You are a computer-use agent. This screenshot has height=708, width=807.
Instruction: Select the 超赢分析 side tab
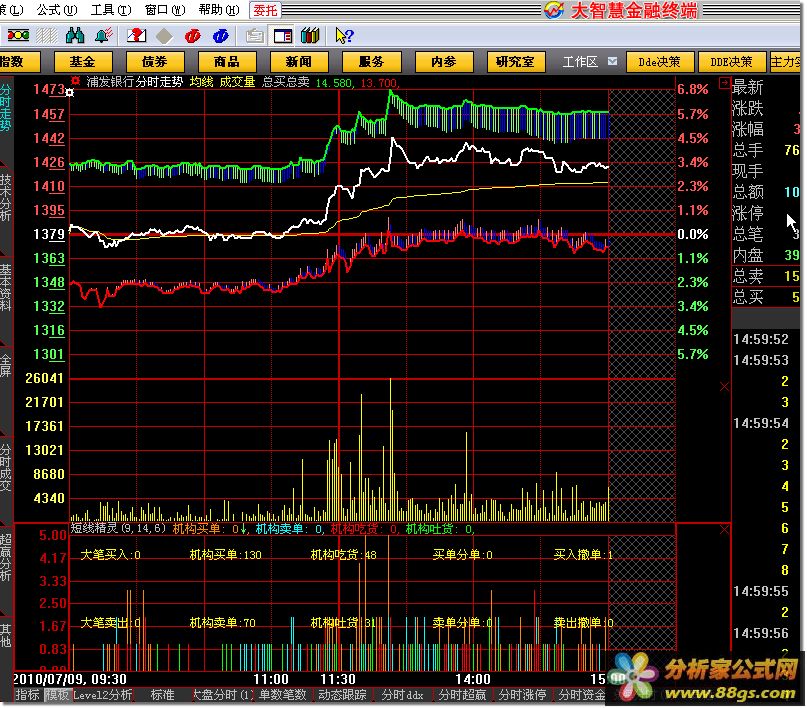(x=6, y=558)
